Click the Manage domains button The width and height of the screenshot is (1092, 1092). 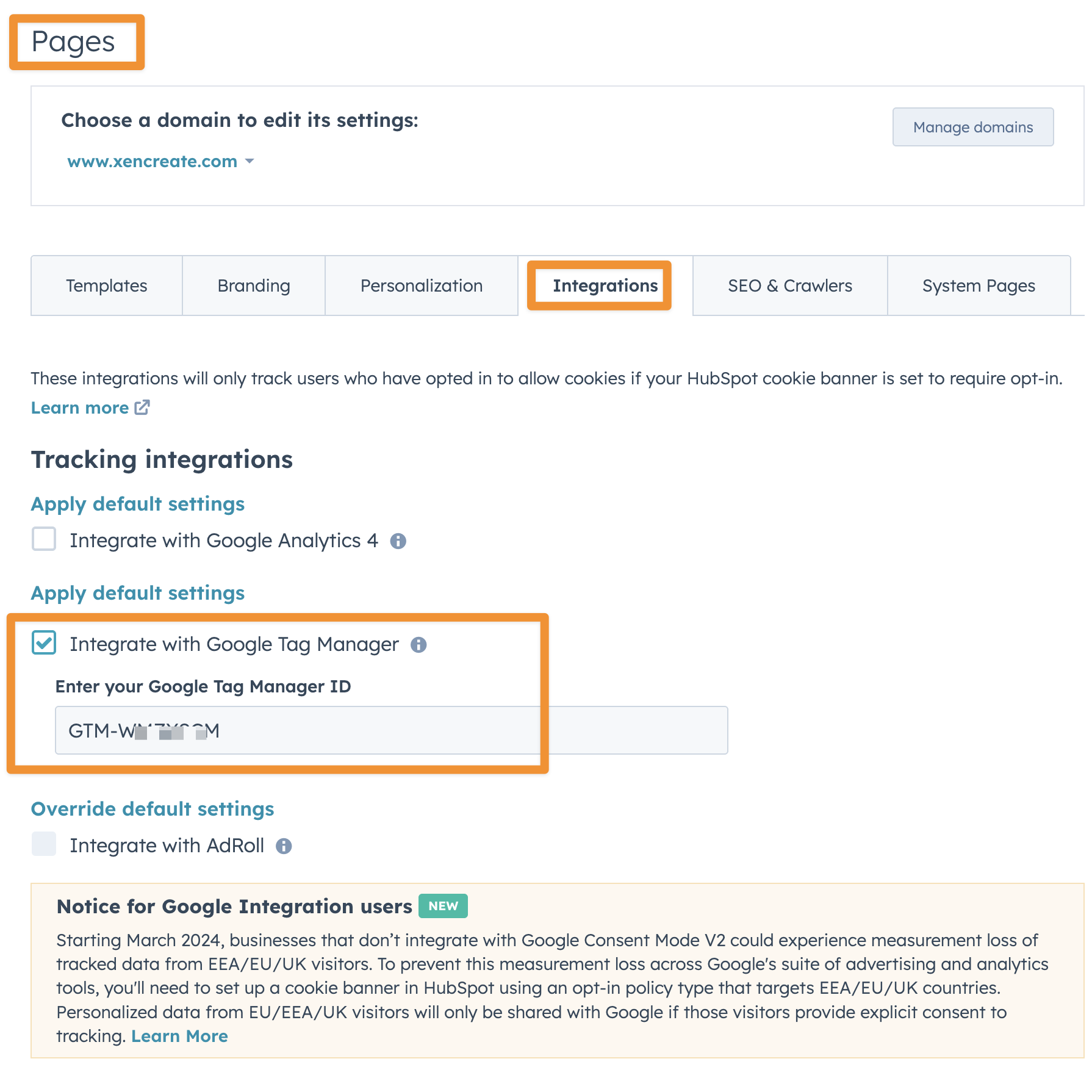pyautogui.click(x=973, y=127)
